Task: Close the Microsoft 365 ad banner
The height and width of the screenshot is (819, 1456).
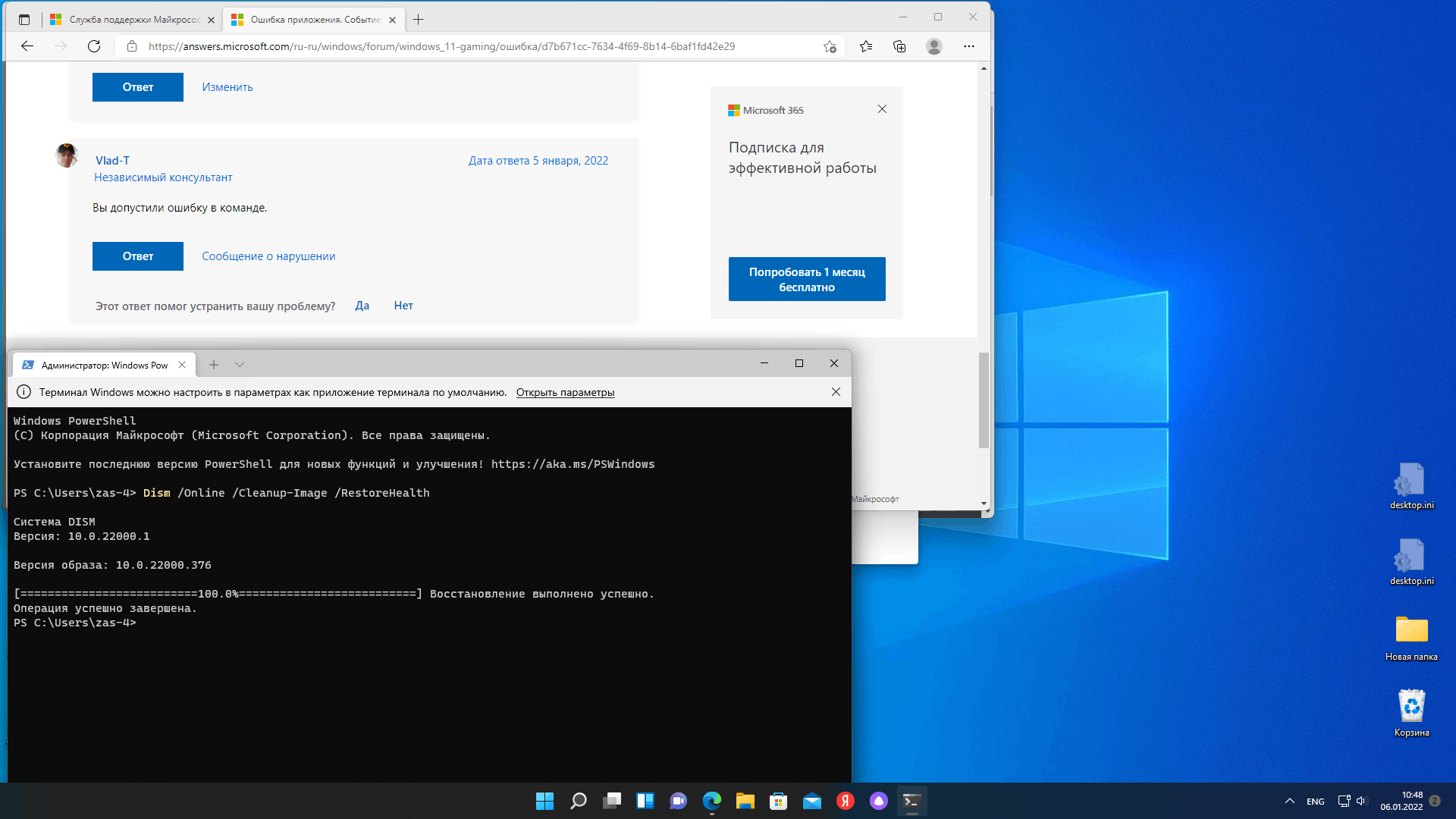Action: tap(882, 109)
